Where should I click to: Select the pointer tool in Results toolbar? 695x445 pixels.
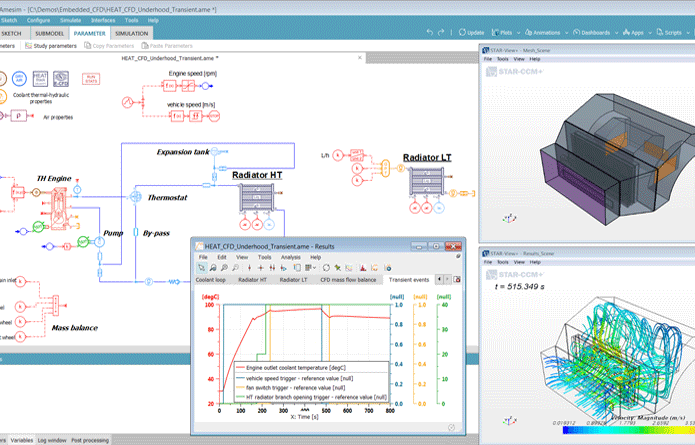click(x=202, y=268)
